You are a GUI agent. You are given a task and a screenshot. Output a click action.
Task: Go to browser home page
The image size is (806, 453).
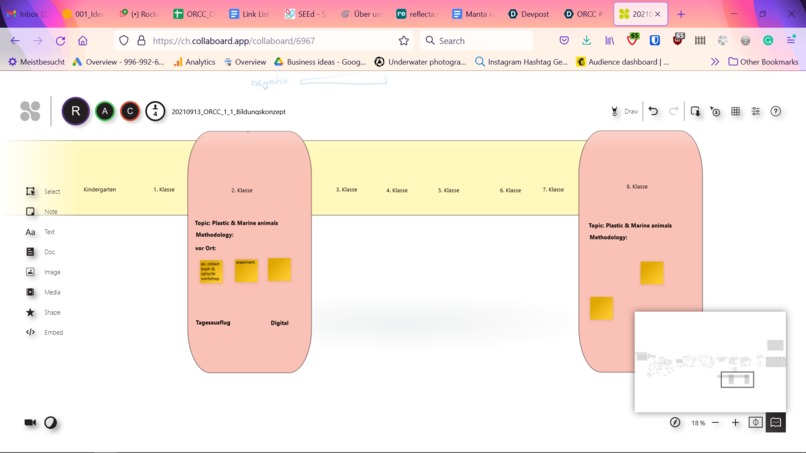[83, 41]
